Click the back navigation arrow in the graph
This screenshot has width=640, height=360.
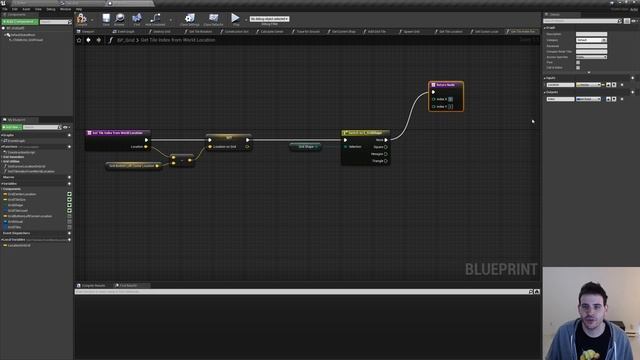tap(88, 40)
